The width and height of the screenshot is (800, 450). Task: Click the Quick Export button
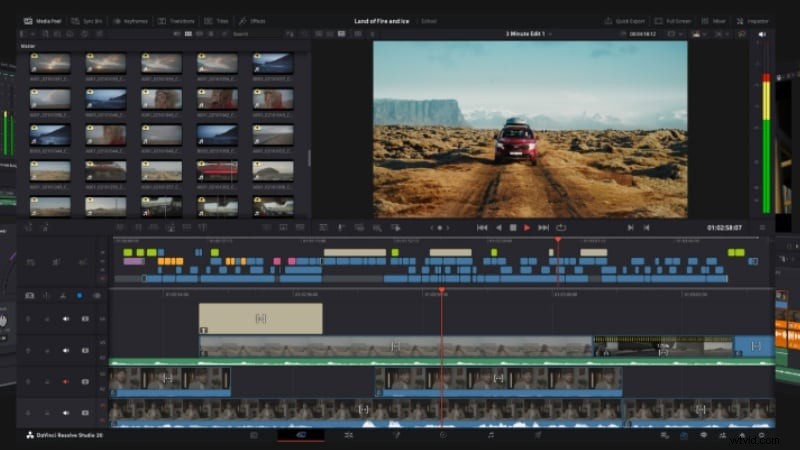click(x=624, y=21)
